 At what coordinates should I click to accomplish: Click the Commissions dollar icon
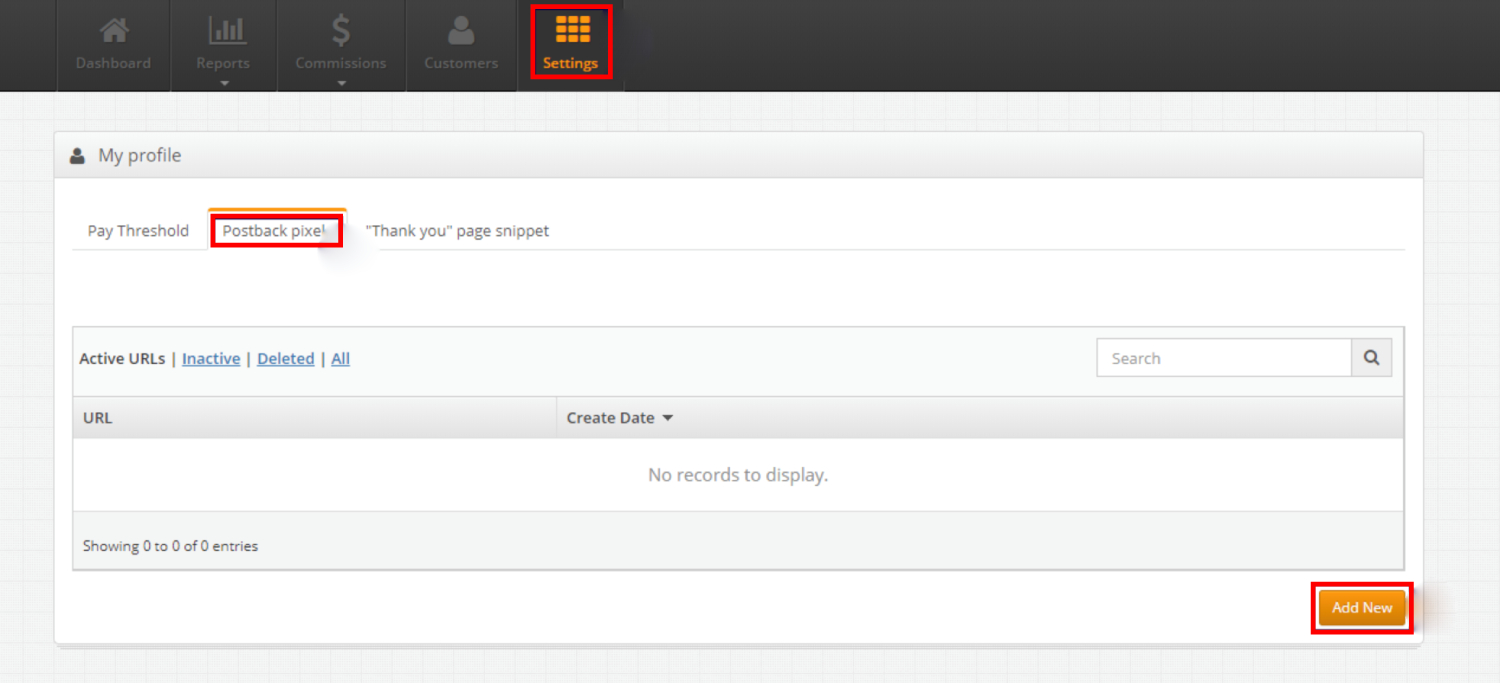point(341,31)
